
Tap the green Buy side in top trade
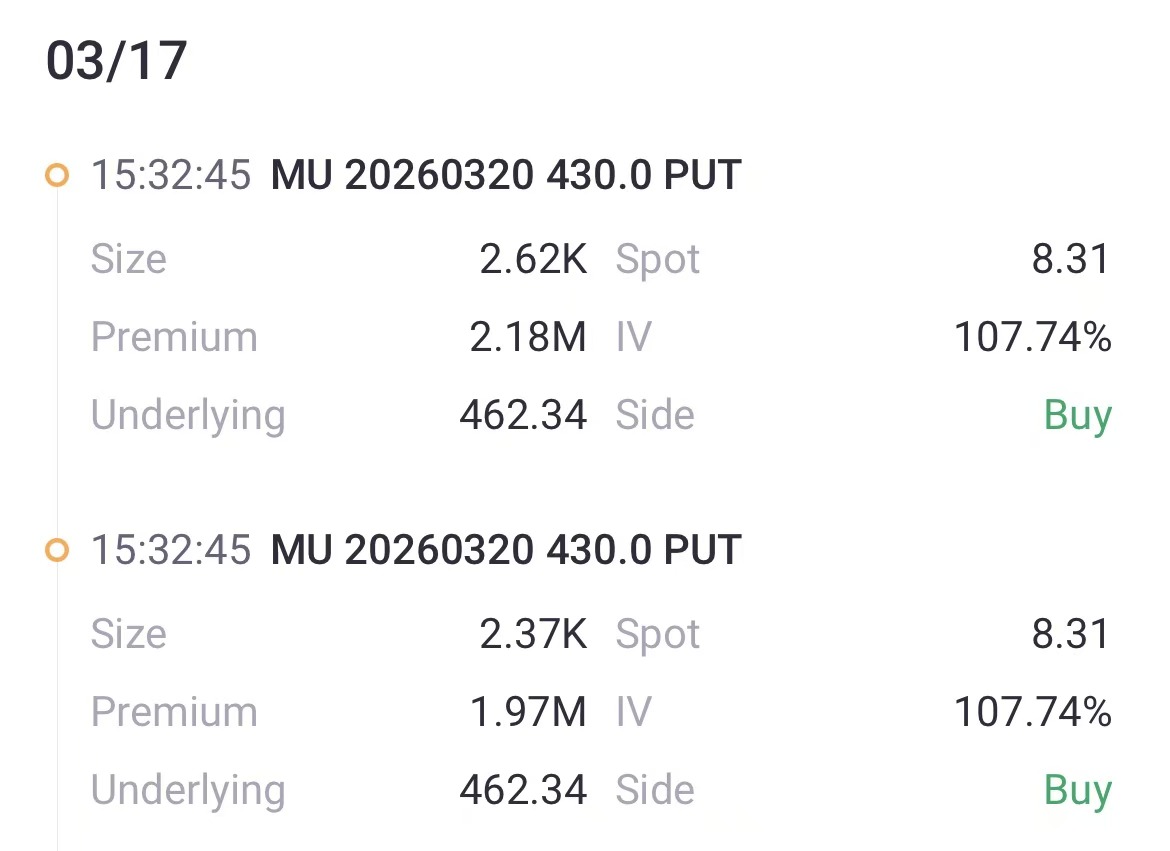click(x=1077, y=415)
